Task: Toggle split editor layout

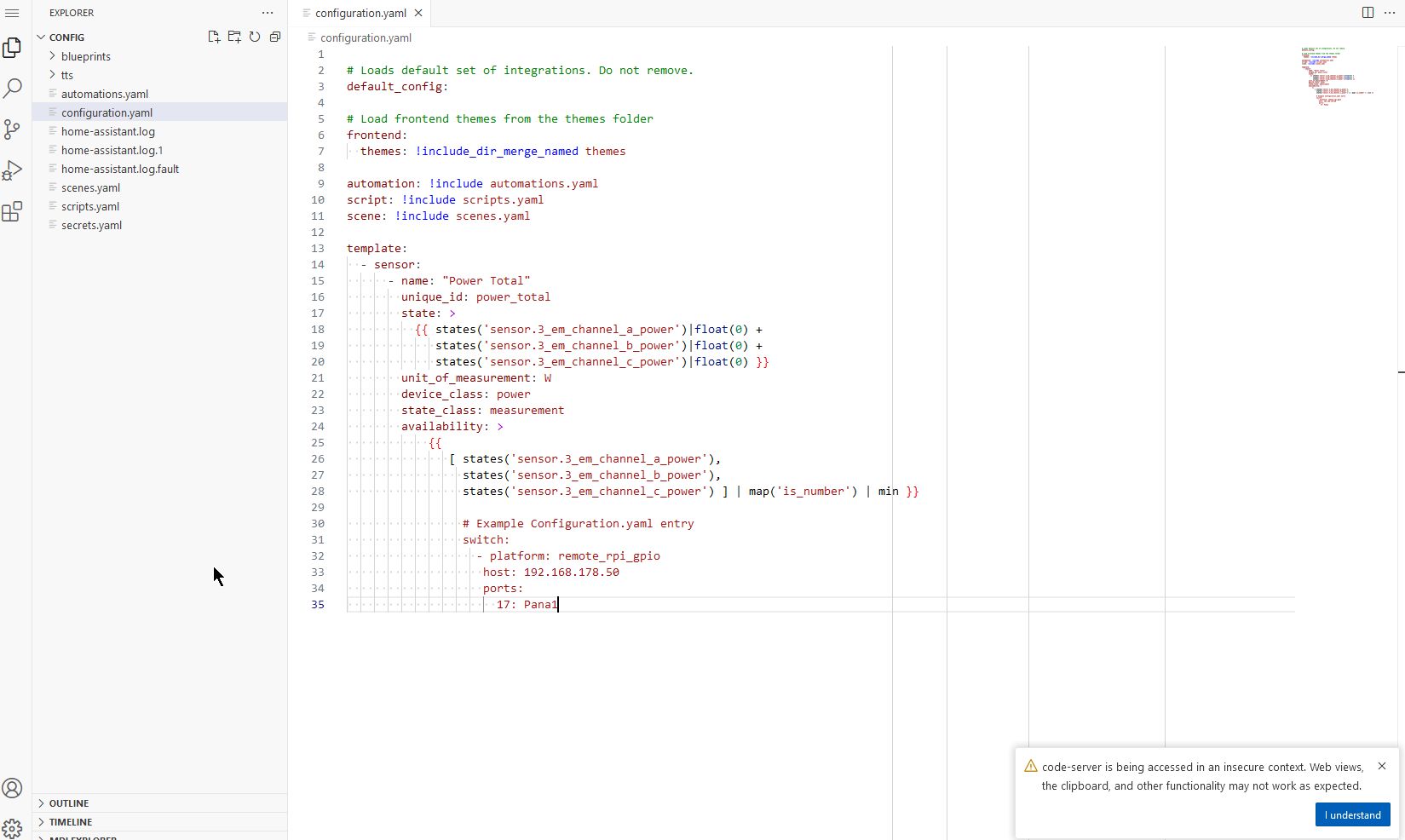Action: click(1368, 13)
